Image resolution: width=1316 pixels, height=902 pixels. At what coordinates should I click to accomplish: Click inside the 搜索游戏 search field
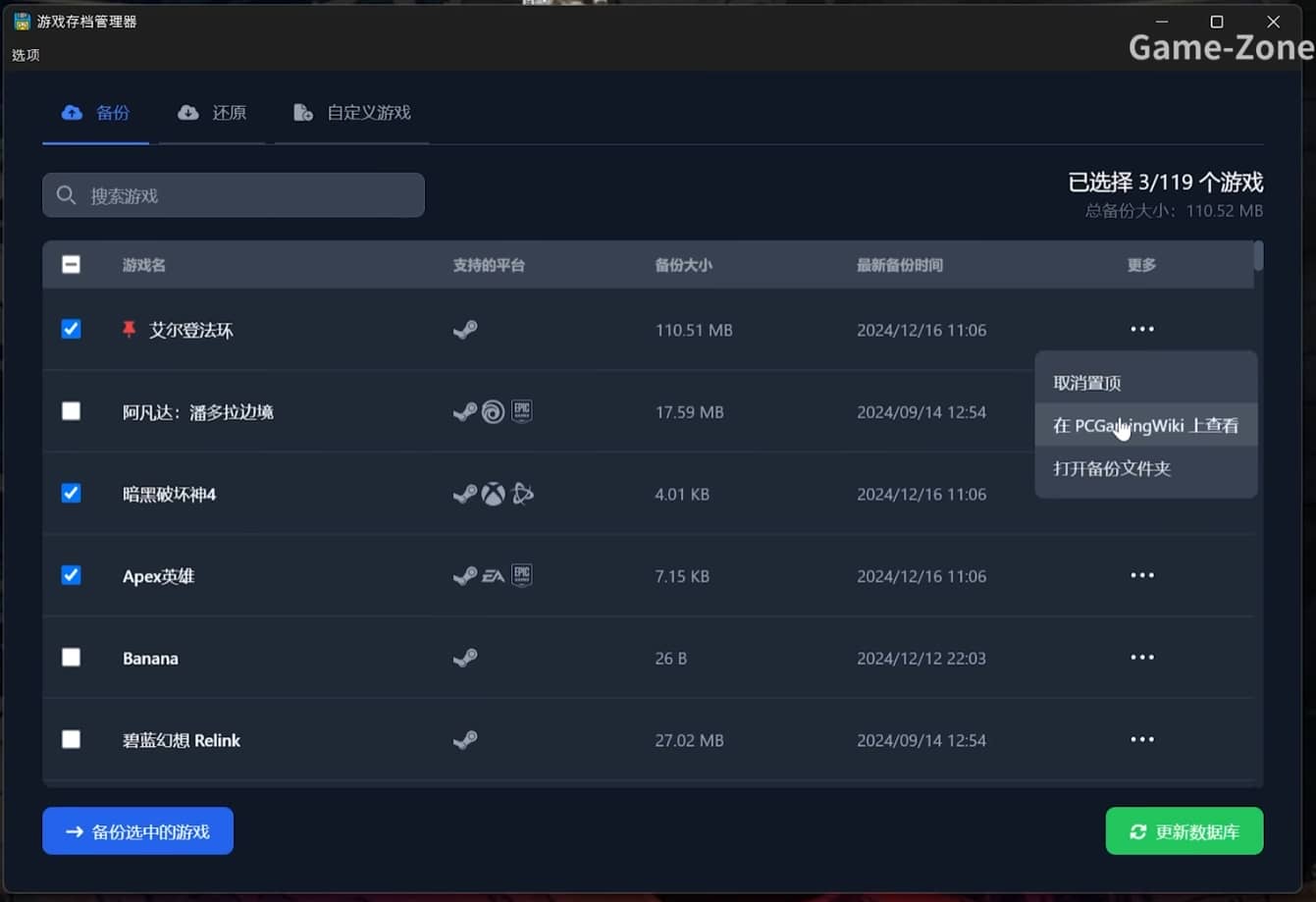tap(233, 194)
